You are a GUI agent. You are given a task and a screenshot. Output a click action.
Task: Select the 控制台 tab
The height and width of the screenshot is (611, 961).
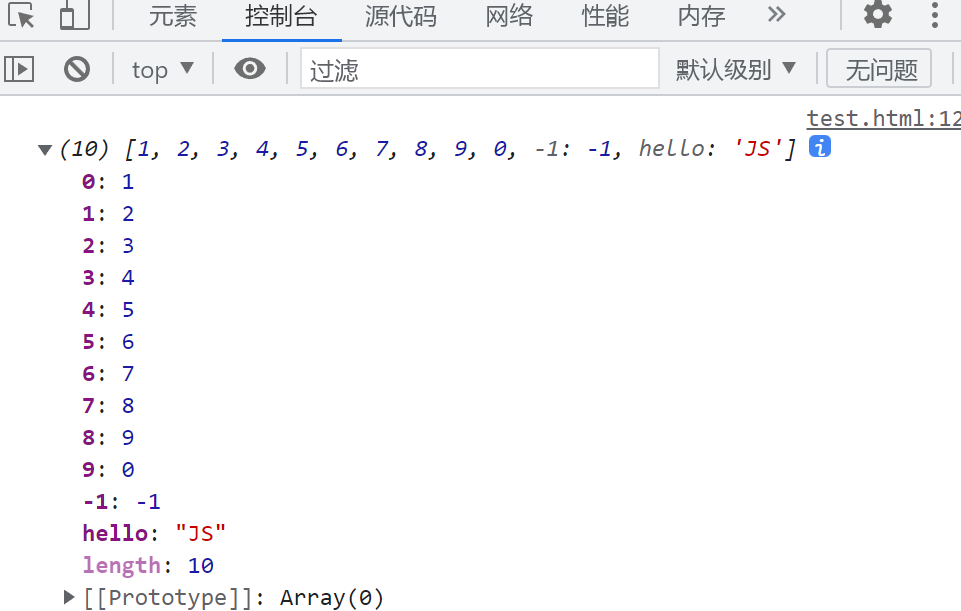281,16
